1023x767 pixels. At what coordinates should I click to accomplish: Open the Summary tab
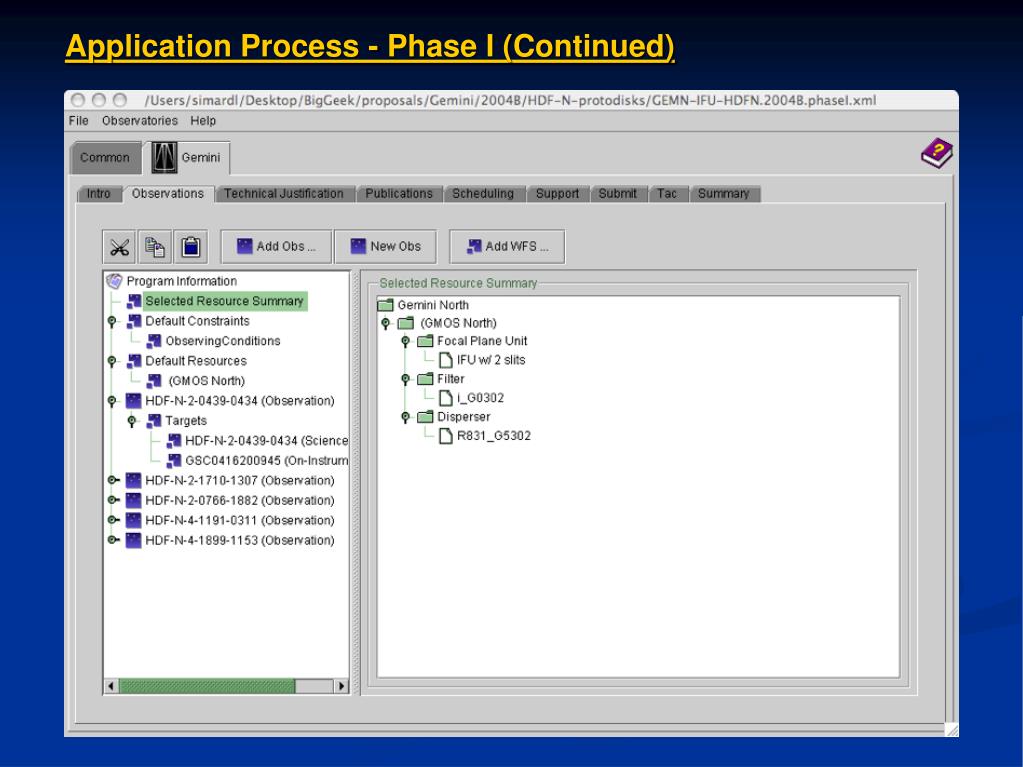pyautogui.click(x=724, y=194)
